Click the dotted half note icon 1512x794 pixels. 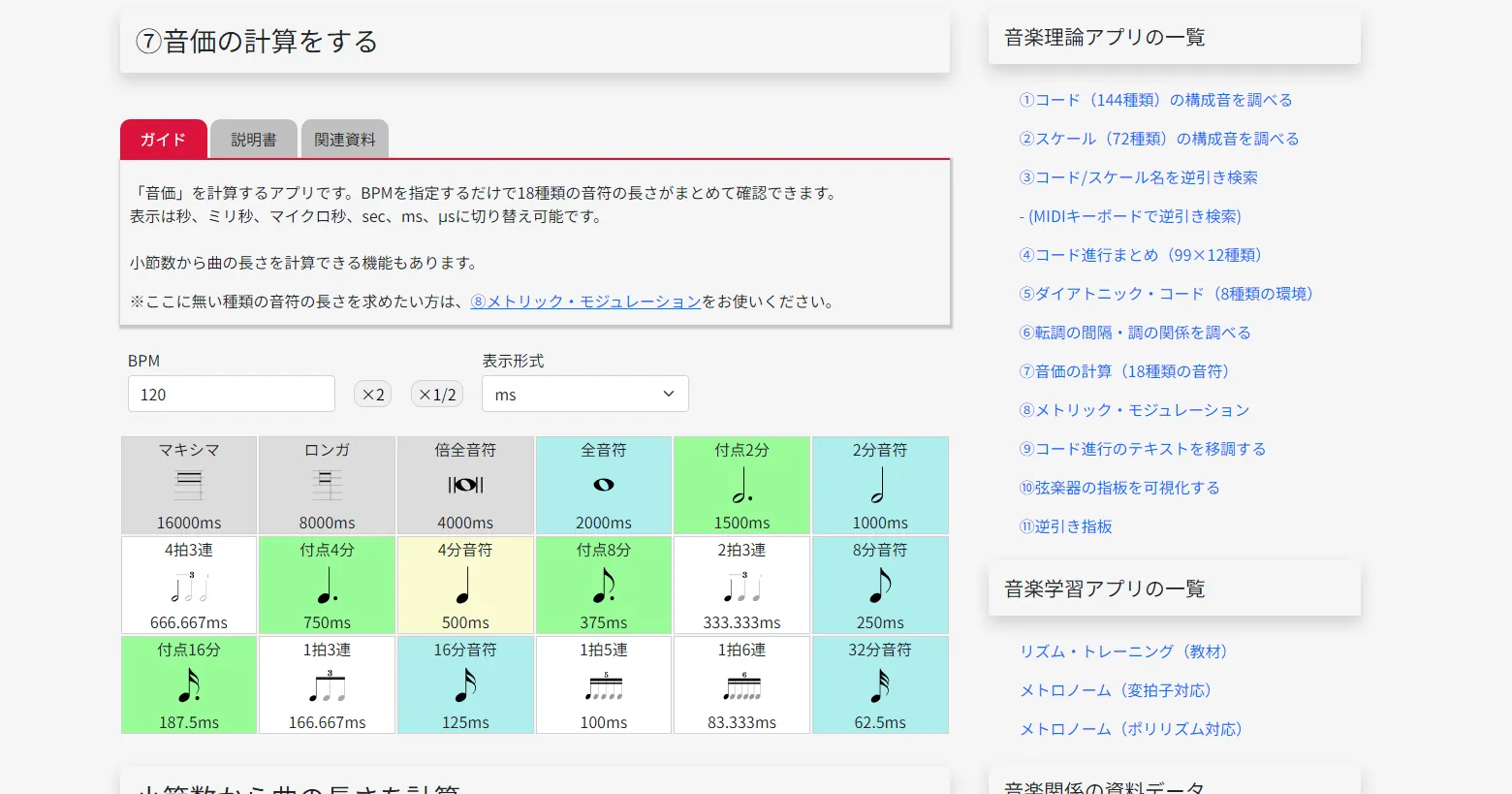[x=742, y=485]
